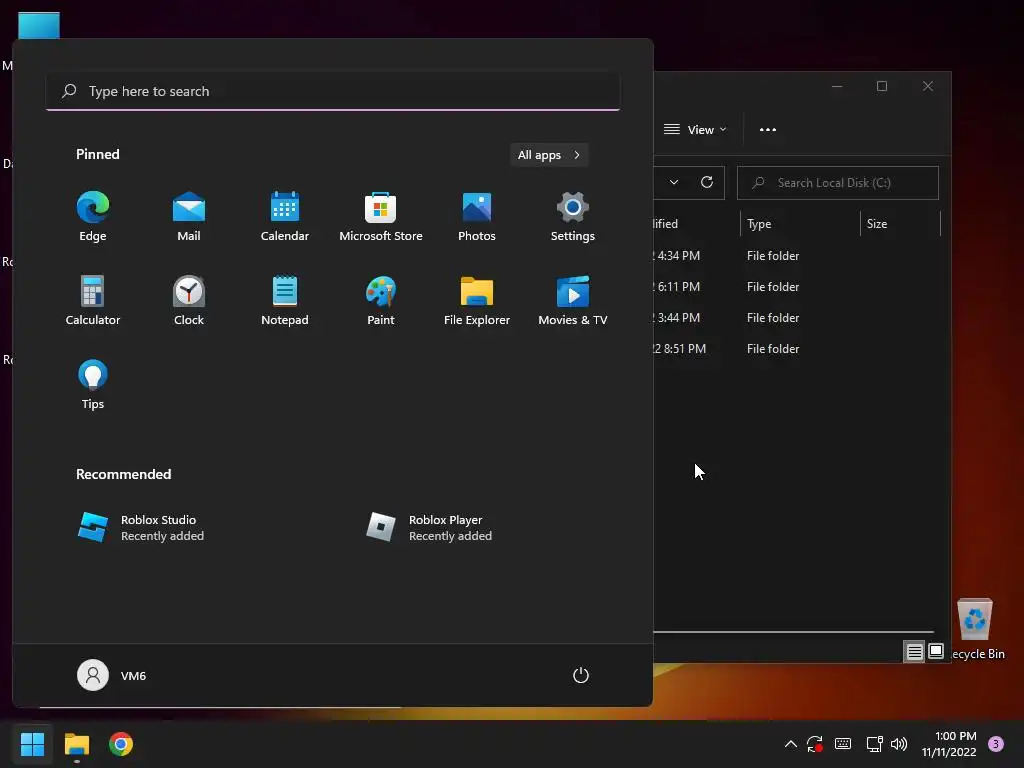Launch Google Chrome from taskbar
This screenshot has width=1024, height=768.
tap(121, 744)
